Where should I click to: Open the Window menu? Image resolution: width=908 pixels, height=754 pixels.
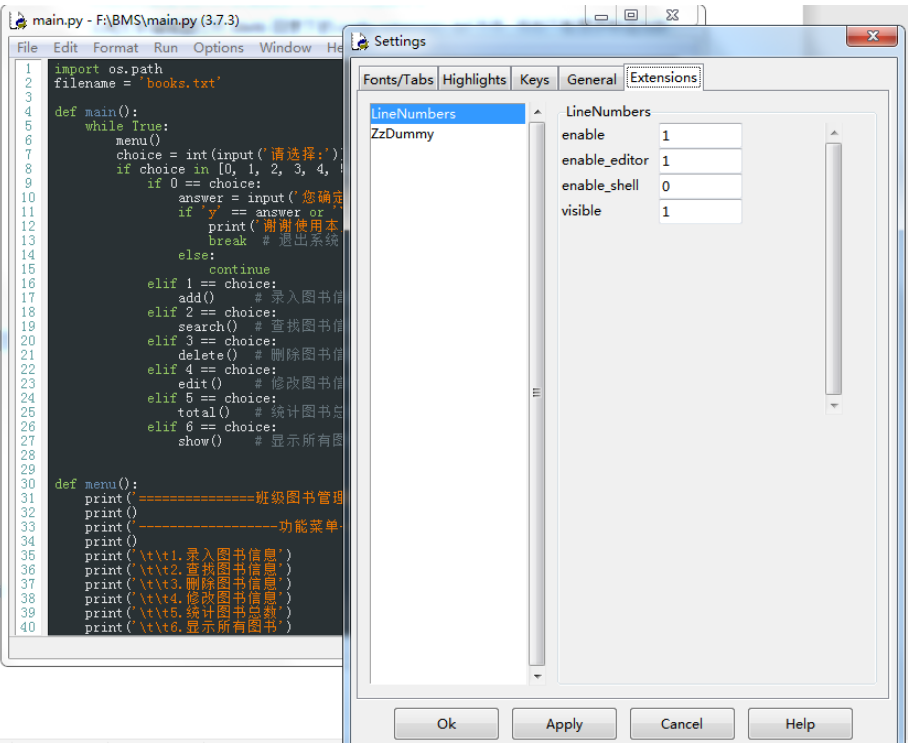coord(285,47)
